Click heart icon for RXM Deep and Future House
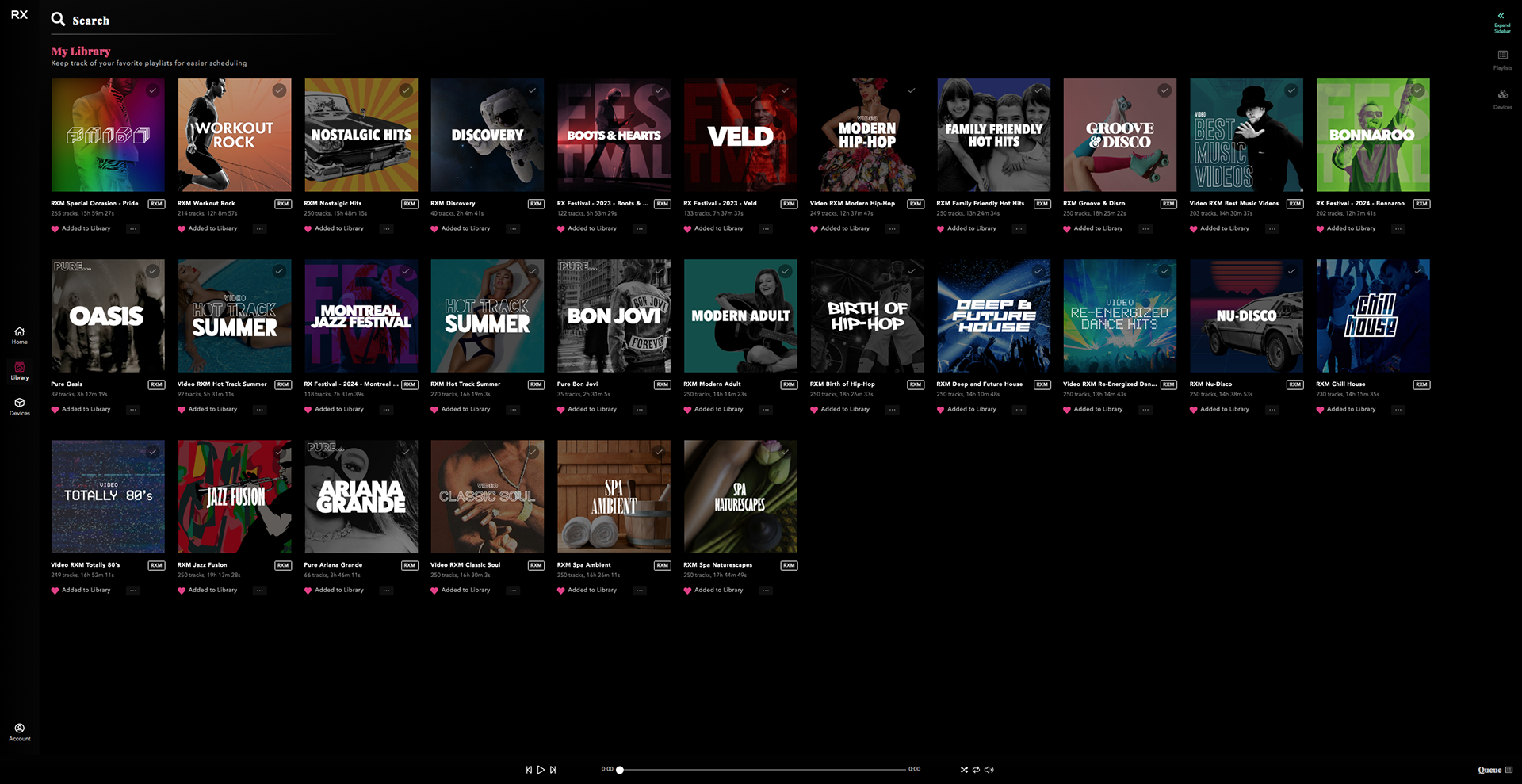This screenshot has width=1522, height=784. (x=940, y=410)
